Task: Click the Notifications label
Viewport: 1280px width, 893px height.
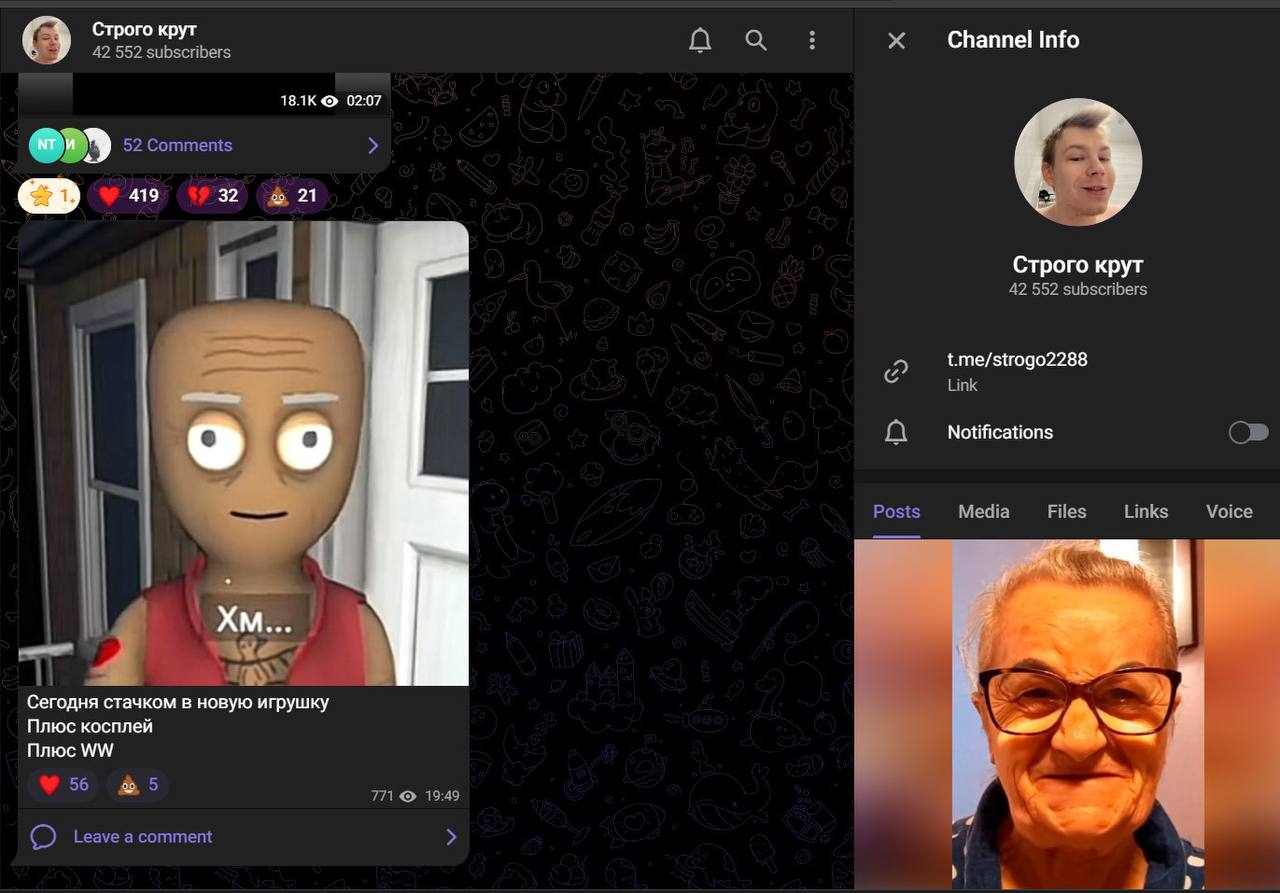Action: 1000,432
